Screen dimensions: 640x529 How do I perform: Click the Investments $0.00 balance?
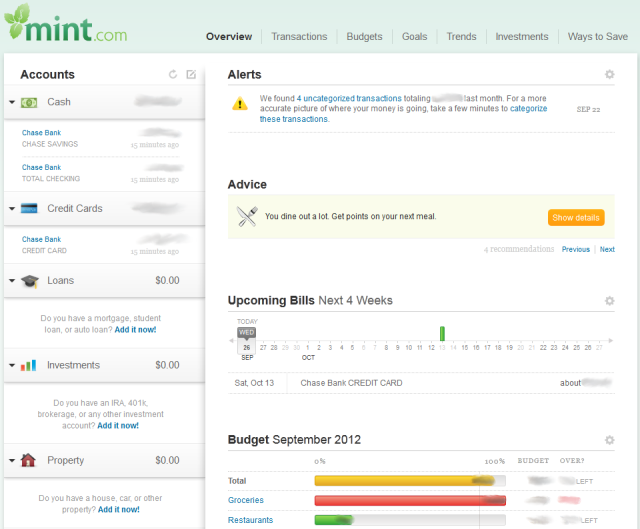coord(167,365)
